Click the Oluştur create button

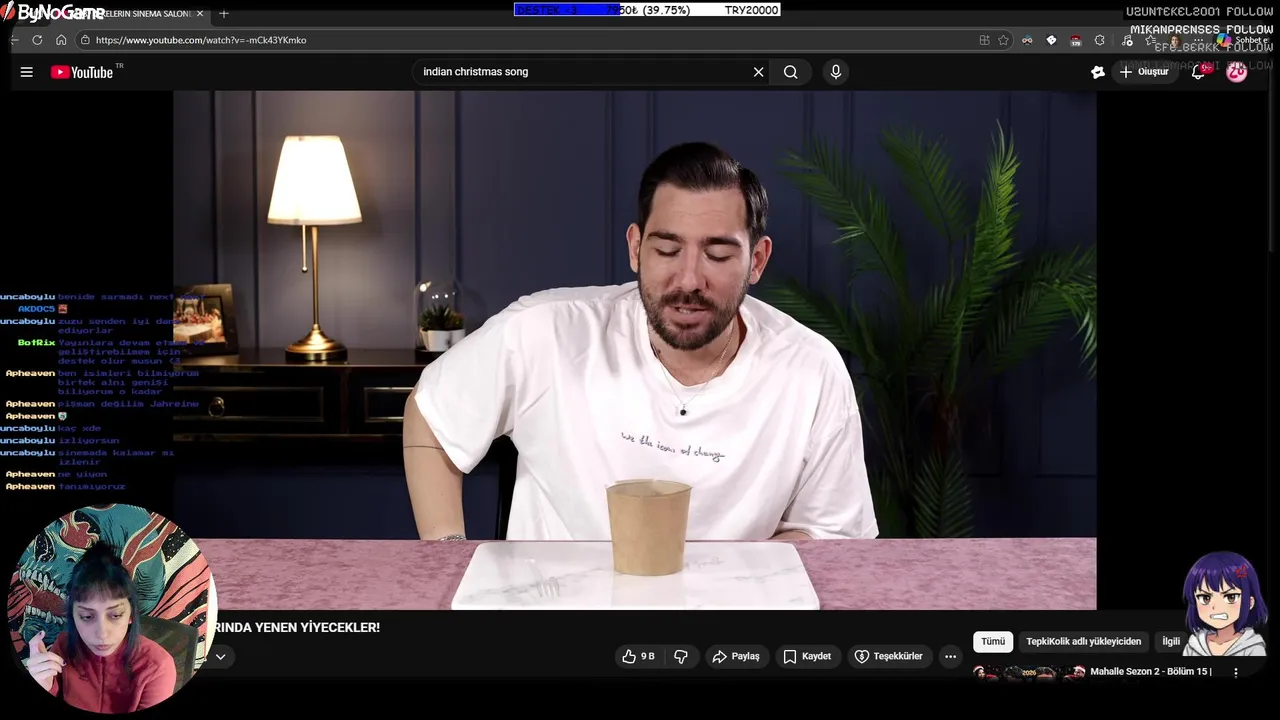coord(1144,72)
